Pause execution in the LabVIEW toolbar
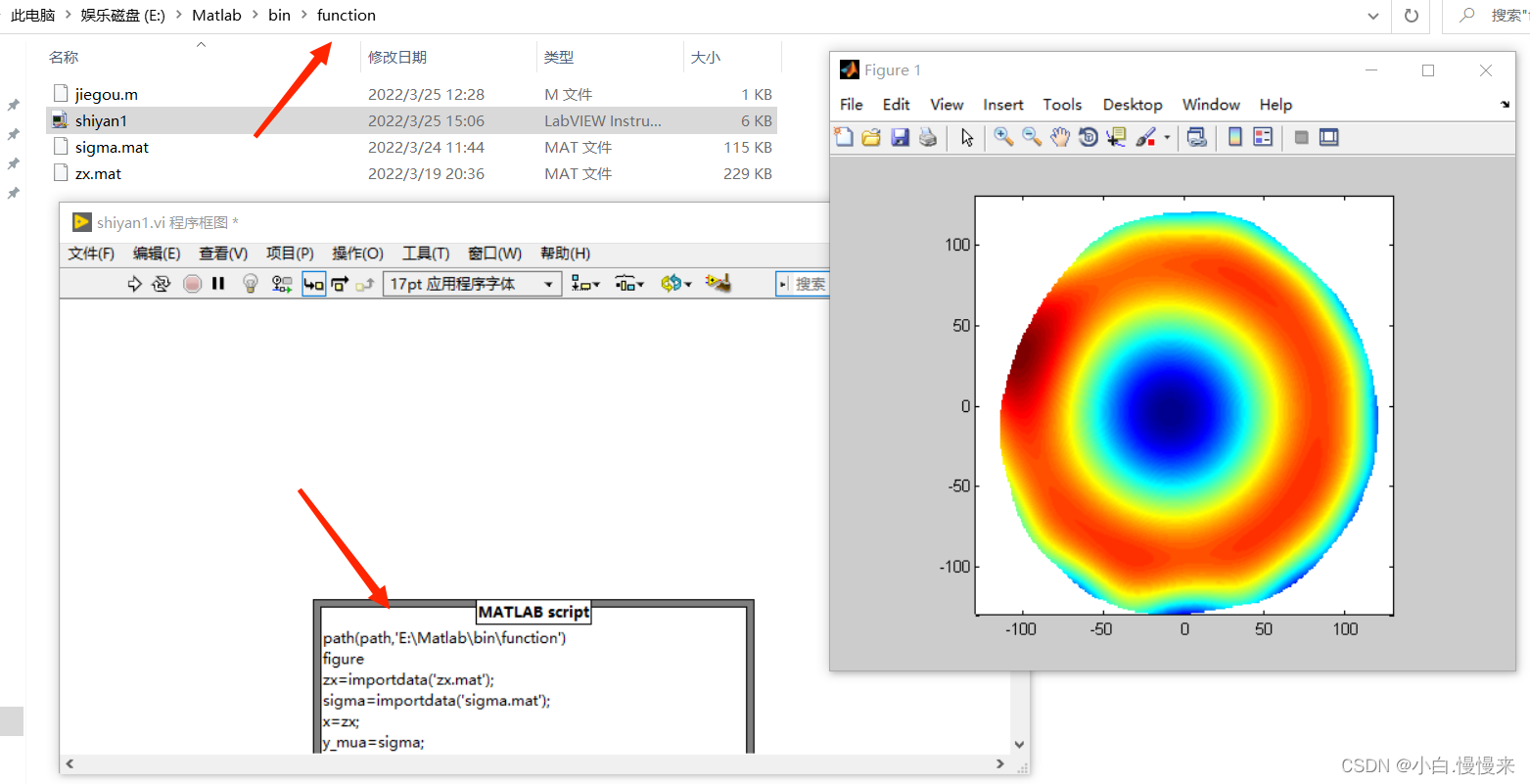1530x784 pixels. 218,284
